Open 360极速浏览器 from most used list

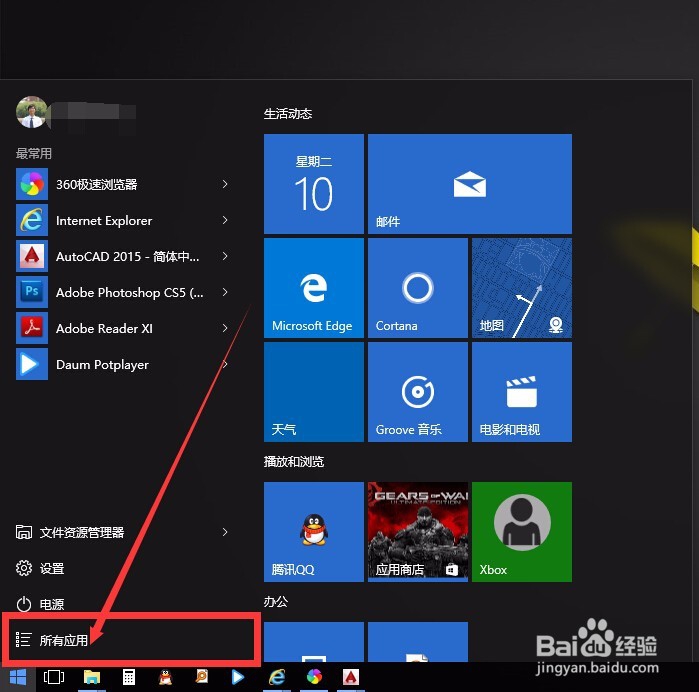click(121, 184)
